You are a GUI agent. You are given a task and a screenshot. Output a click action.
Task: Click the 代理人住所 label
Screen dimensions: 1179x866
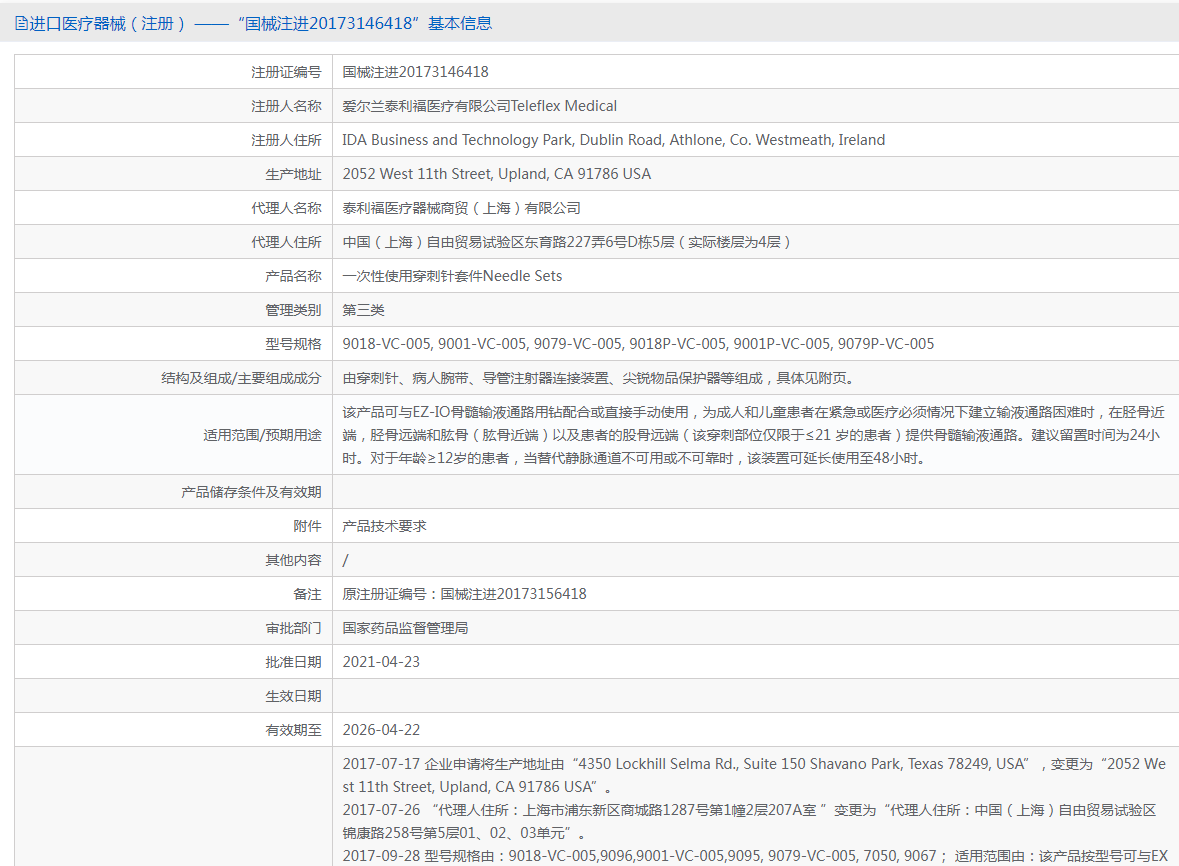point(286,242)
